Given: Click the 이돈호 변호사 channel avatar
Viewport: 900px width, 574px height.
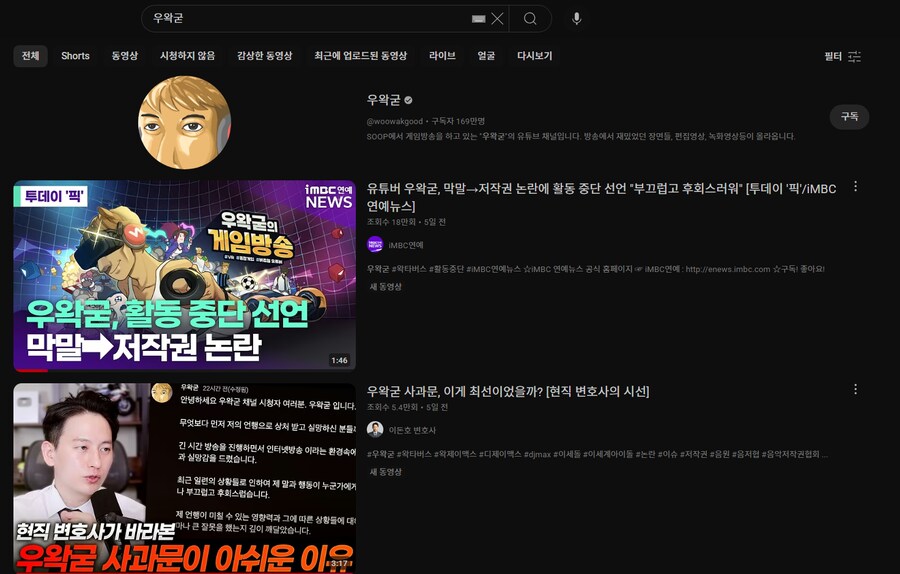Looking at the screenshot, I should coord(375,429).
